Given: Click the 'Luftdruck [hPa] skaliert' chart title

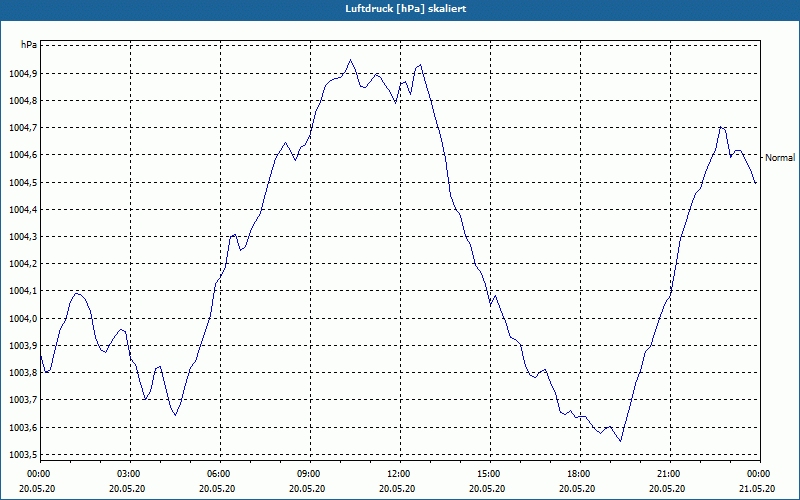Looking at the screenshot, I should pyautogui.click(x=406, y=9).
